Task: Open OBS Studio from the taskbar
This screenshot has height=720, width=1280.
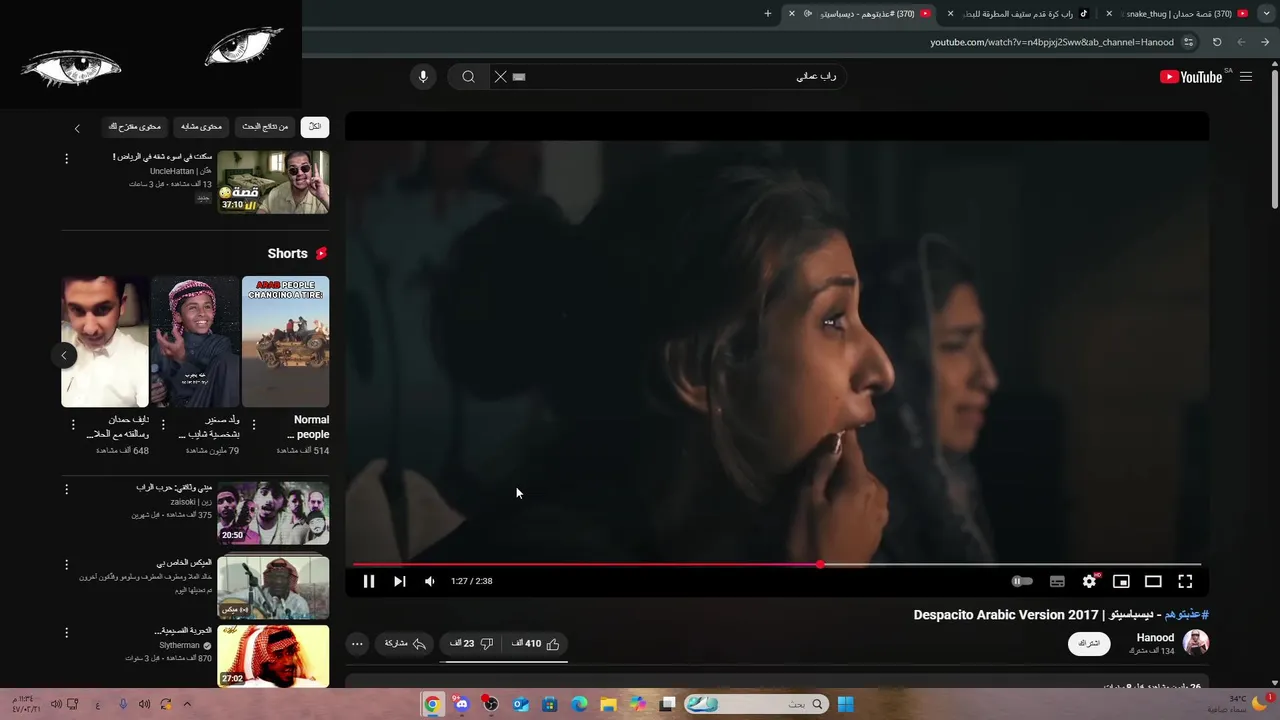Action: point(490,704)
